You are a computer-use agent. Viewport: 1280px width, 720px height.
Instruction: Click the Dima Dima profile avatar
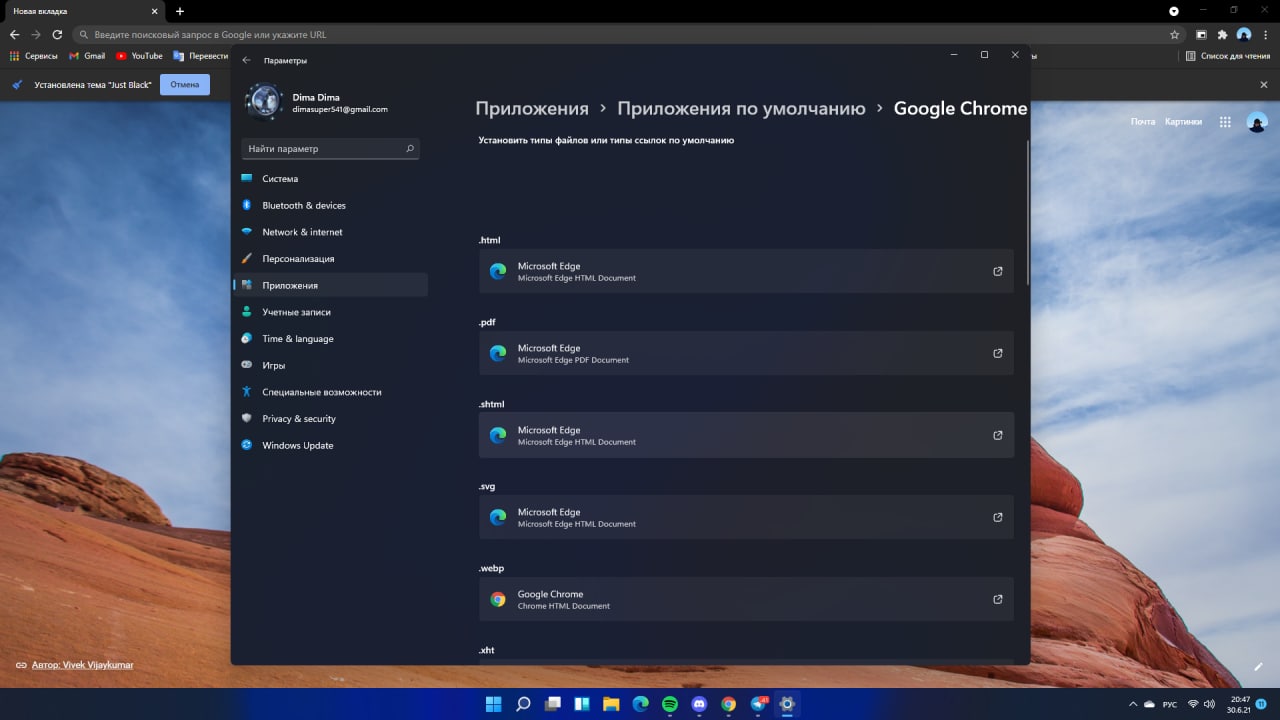265,102
